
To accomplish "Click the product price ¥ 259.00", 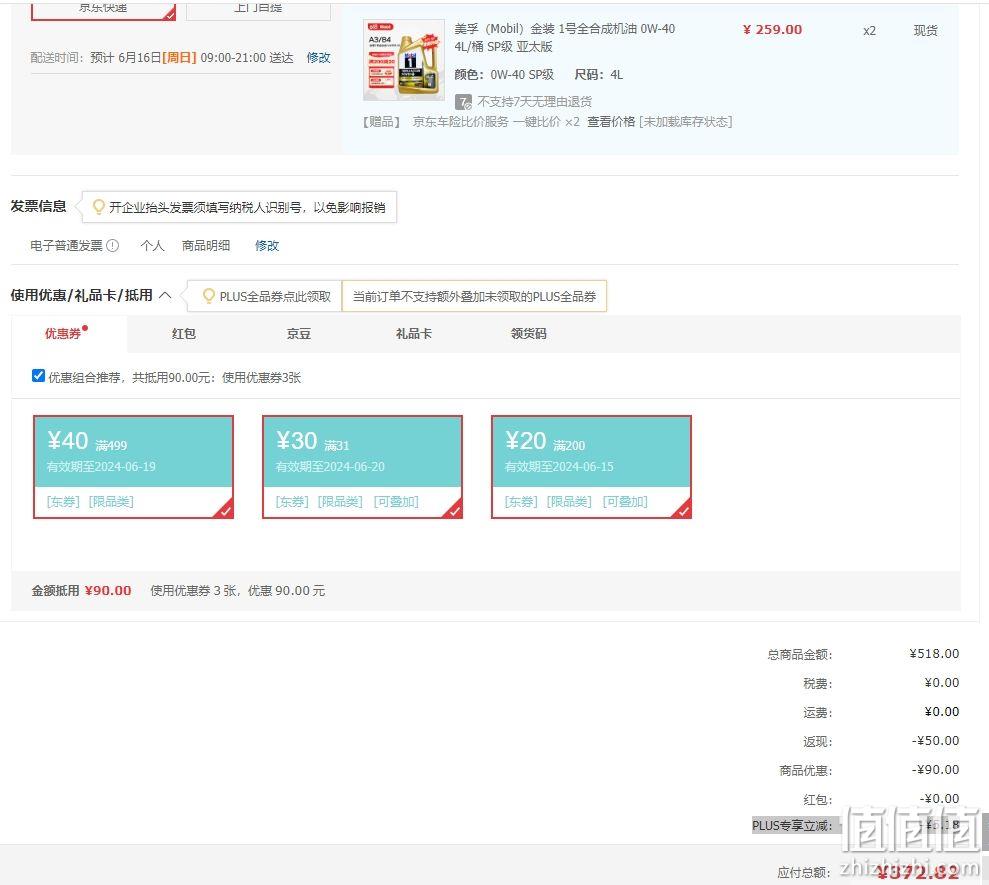I will point(773,30).
